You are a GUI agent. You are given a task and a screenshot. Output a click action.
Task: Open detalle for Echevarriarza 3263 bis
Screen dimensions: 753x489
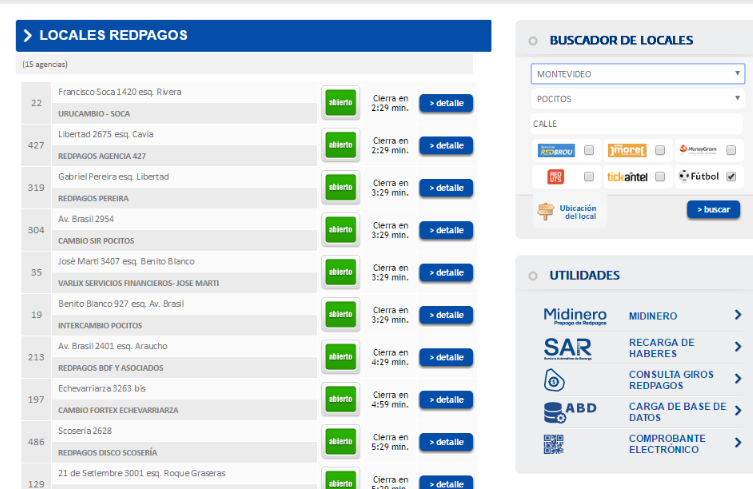[446, 400]
